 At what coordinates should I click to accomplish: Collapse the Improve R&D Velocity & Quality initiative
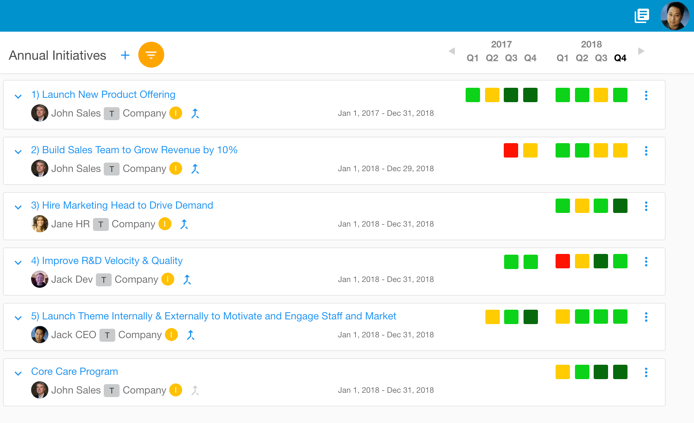point(18,263)
